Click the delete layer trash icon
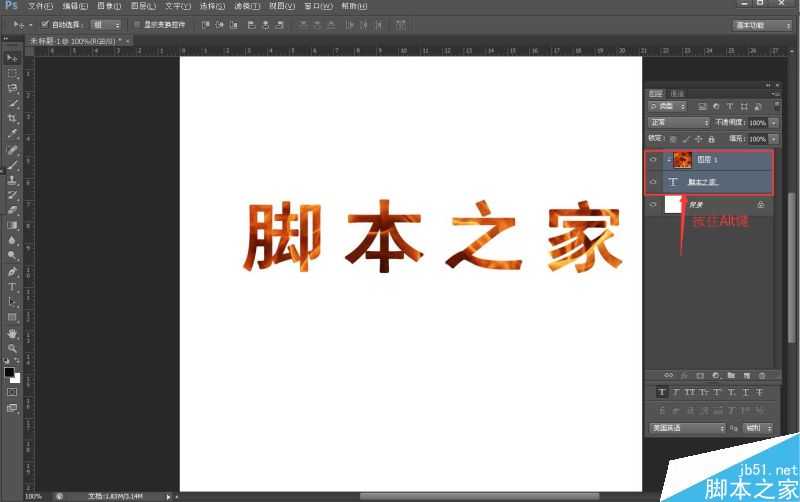This screenshot has height=502, width=800. [760, 374]
